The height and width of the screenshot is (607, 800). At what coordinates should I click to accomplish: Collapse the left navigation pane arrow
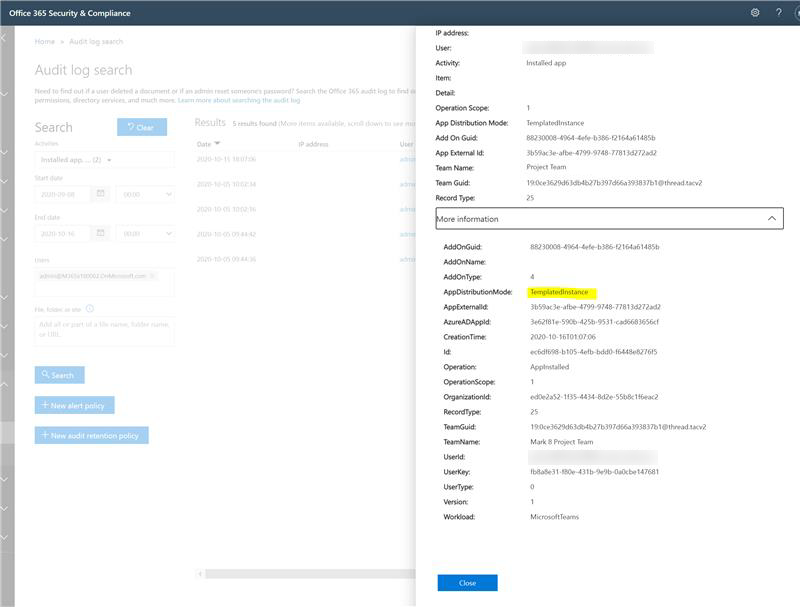[3, 39]
